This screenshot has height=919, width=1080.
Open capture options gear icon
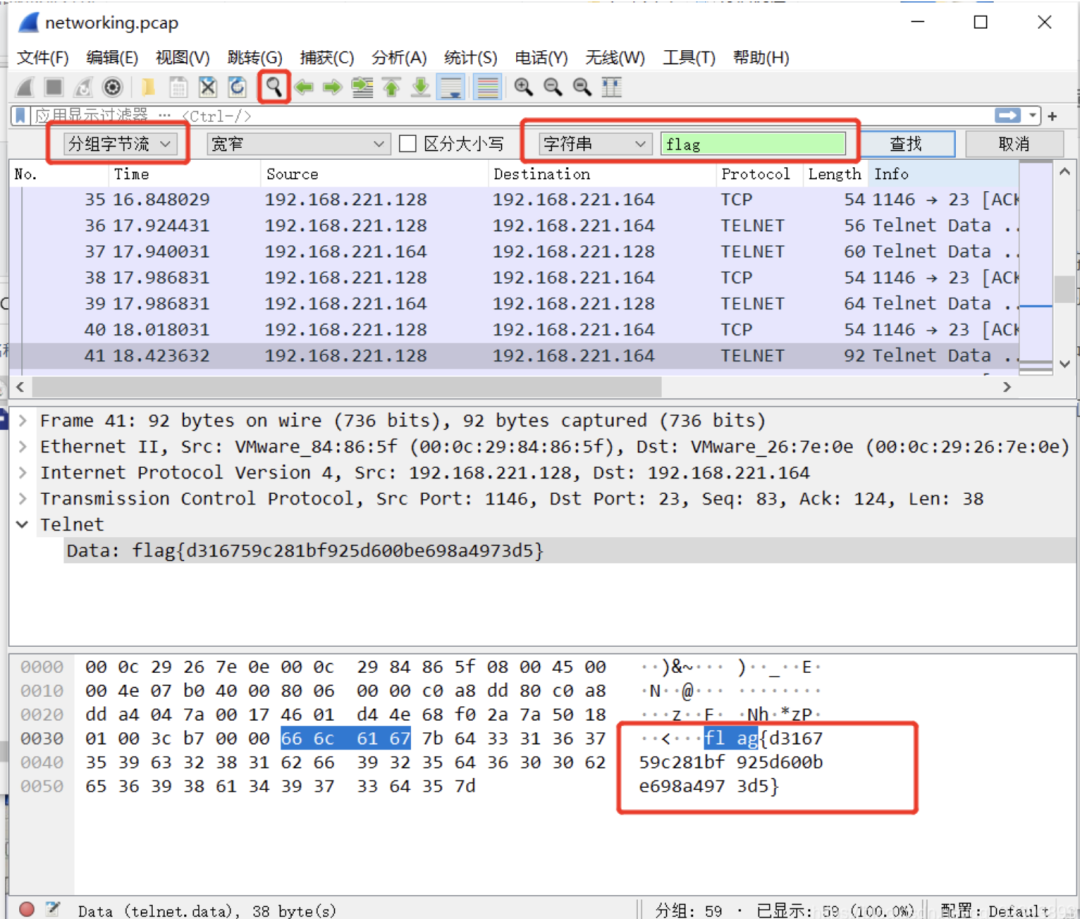pos(112,87)
